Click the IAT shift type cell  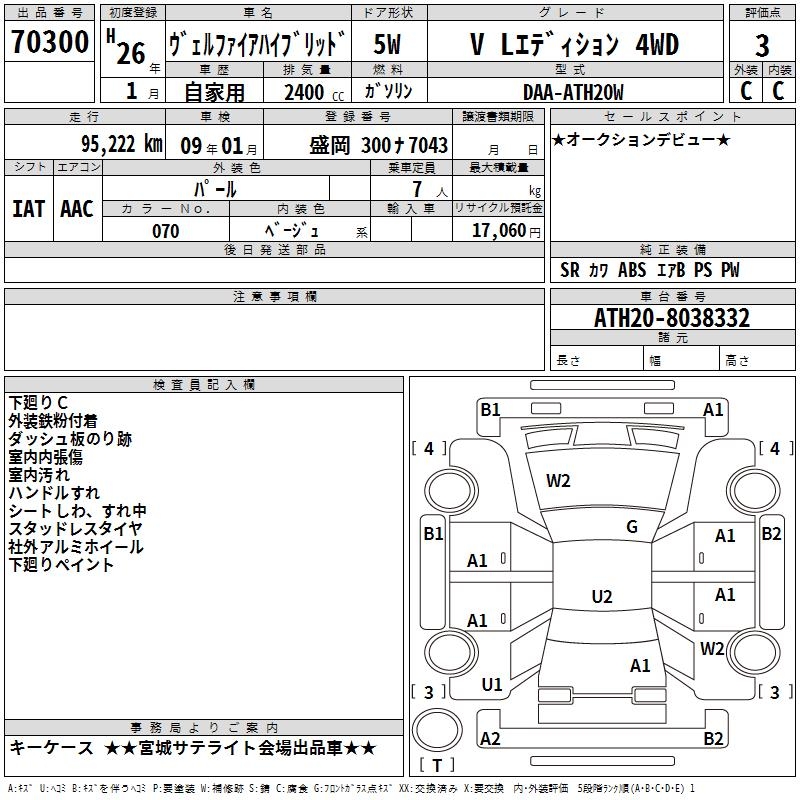tap(28, 208)
